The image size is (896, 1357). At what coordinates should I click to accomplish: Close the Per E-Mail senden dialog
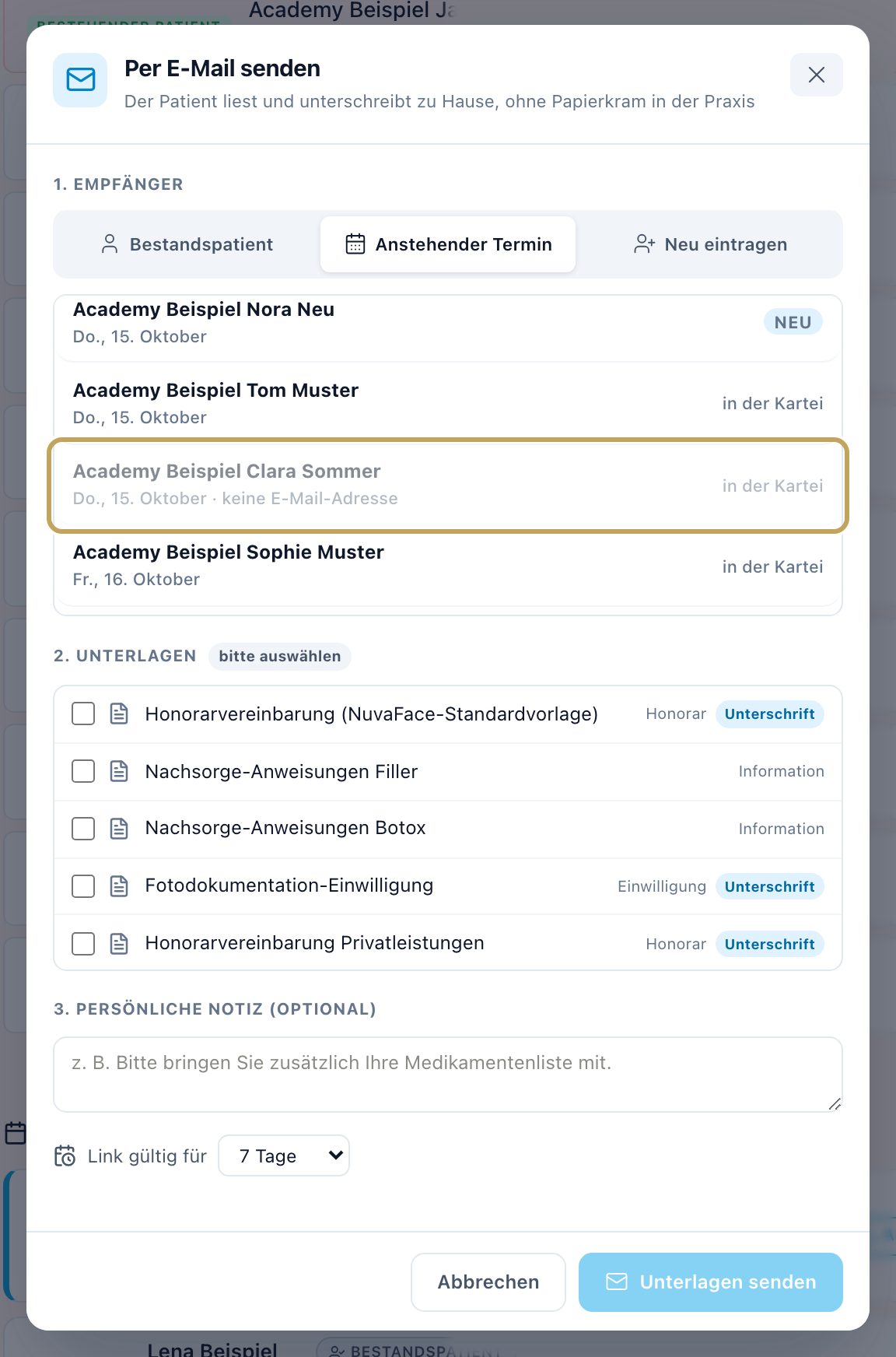(x=816, y=75)
